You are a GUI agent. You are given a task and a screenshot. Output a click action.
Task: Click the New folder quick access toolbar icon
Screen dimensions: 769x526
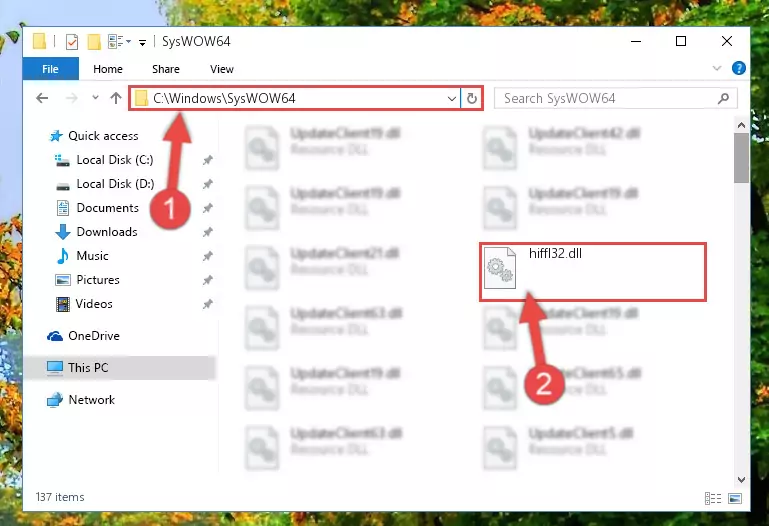click(x=94, y=42)
